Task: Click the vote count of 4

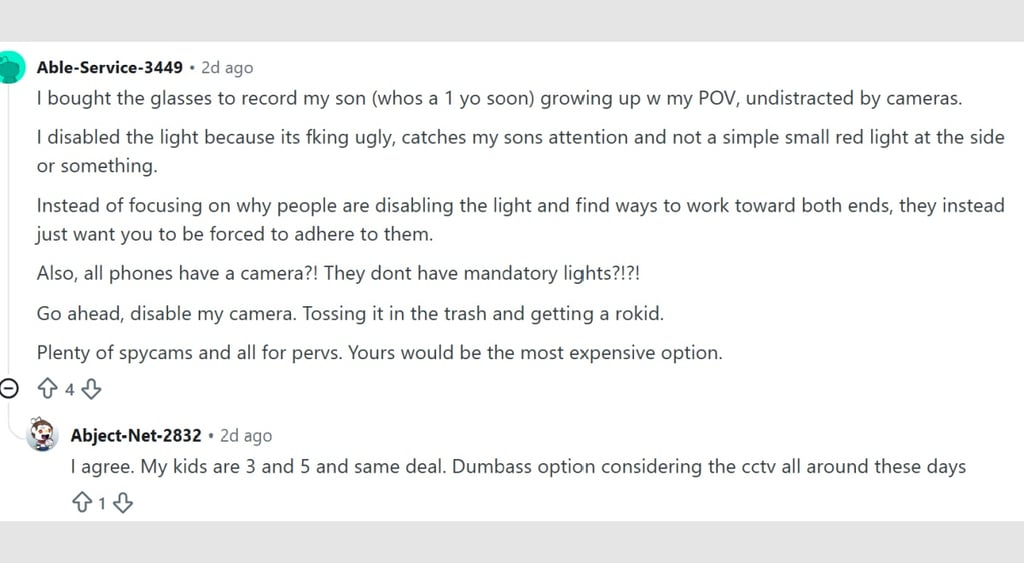Action: coord(69,390)
